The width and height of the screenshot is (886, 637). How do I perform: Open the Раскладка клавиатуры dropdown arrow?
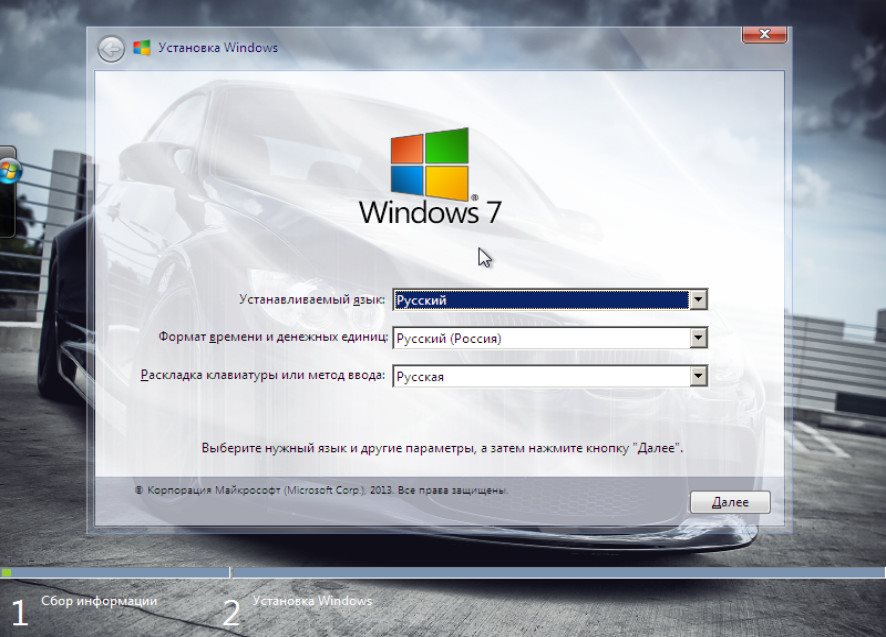pos(698,376)
